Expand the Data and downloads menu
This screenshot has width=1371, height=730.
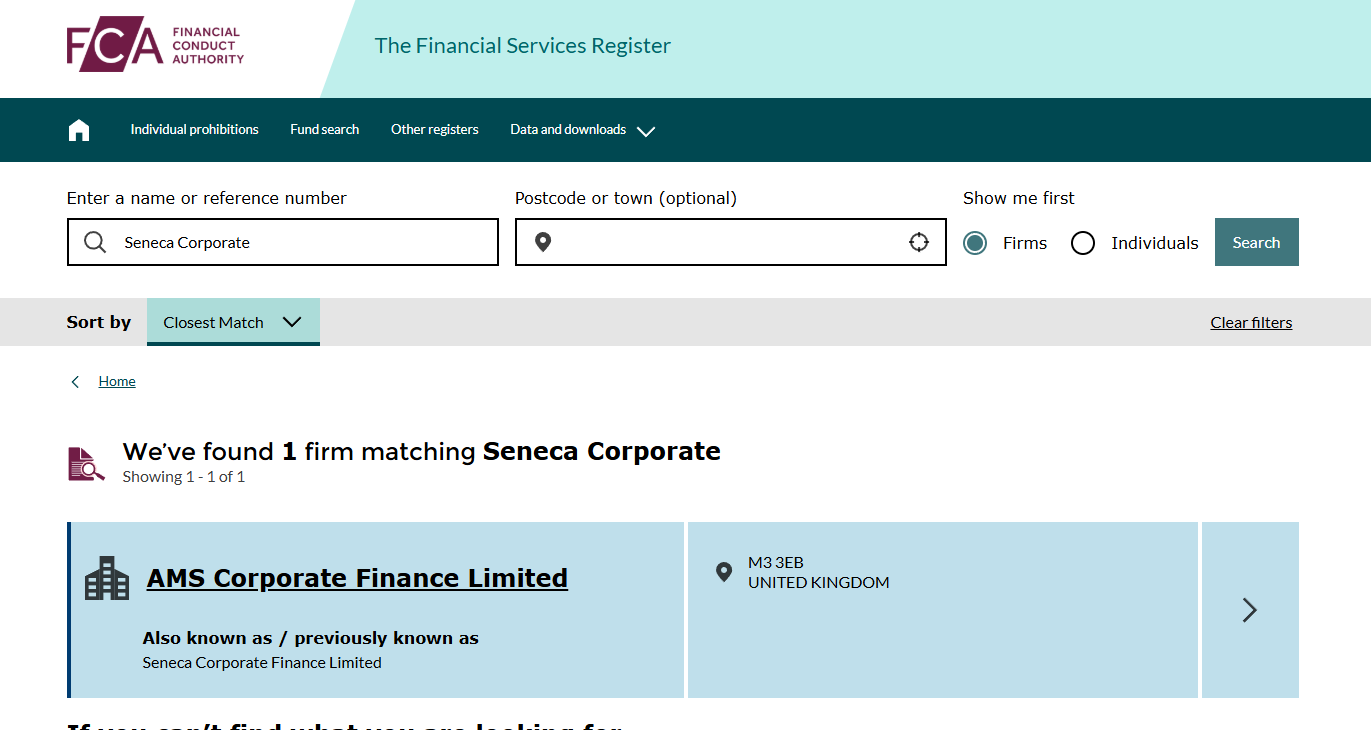[x=582, y=130]
